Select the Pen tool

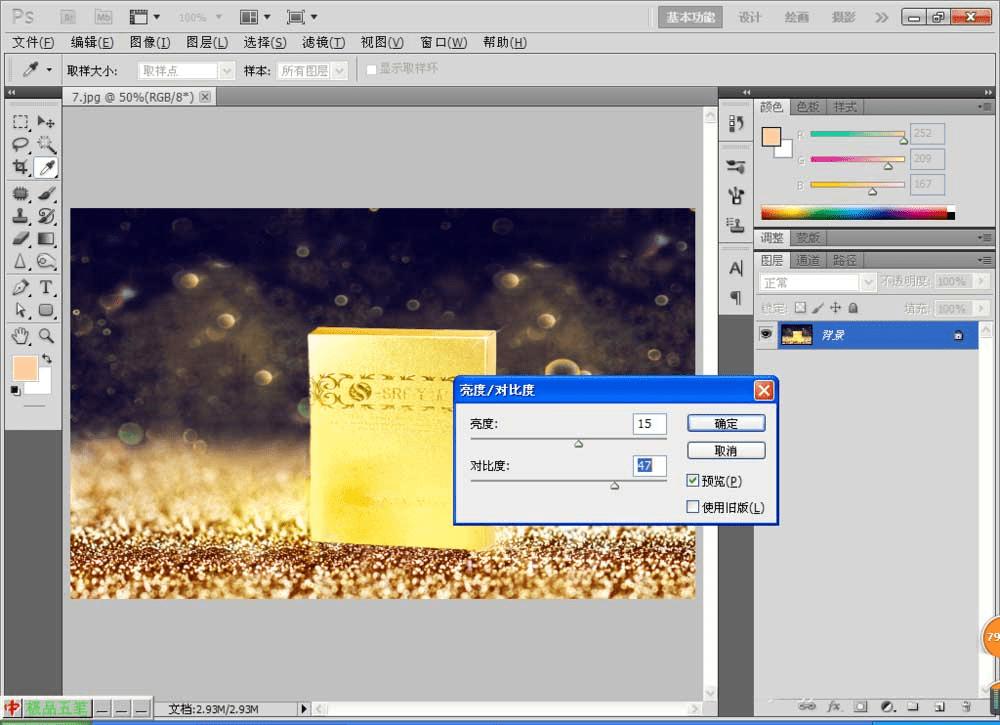coord(20,288)
